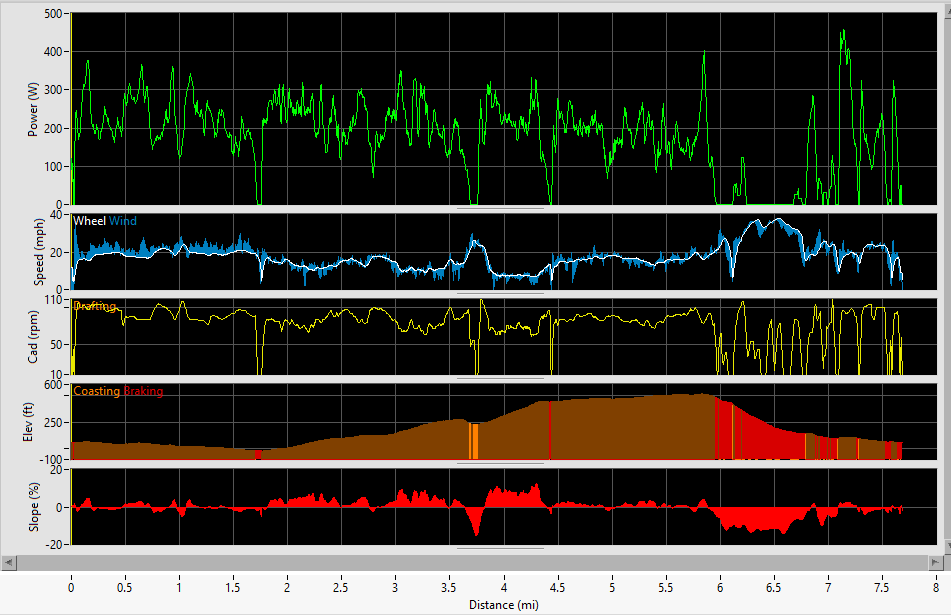This screenshot has width=951, height=615.
Task: Grab the splitter handle below the Power chart
Action: 500,208
